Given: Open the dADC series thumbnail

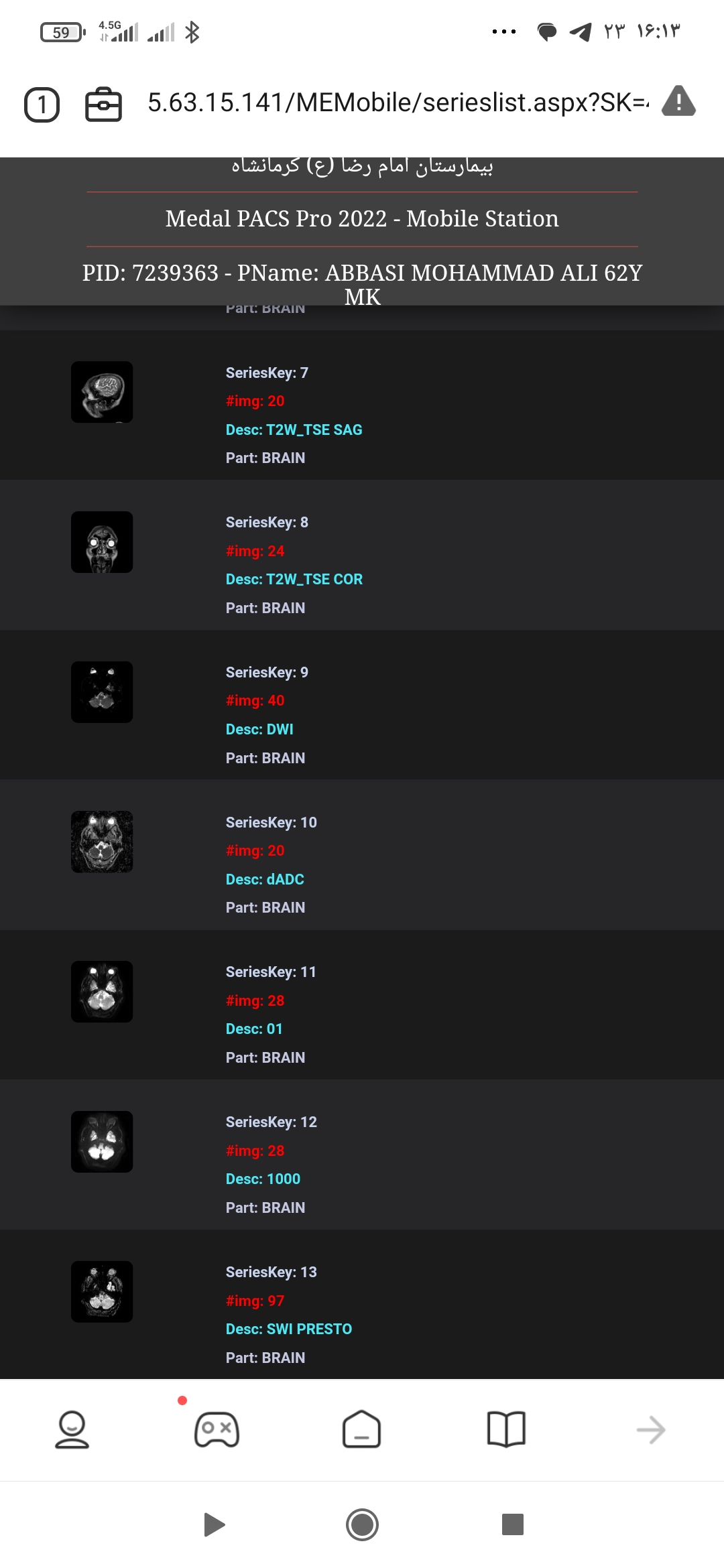Looking at the screenshot, I should coord(102,842).
